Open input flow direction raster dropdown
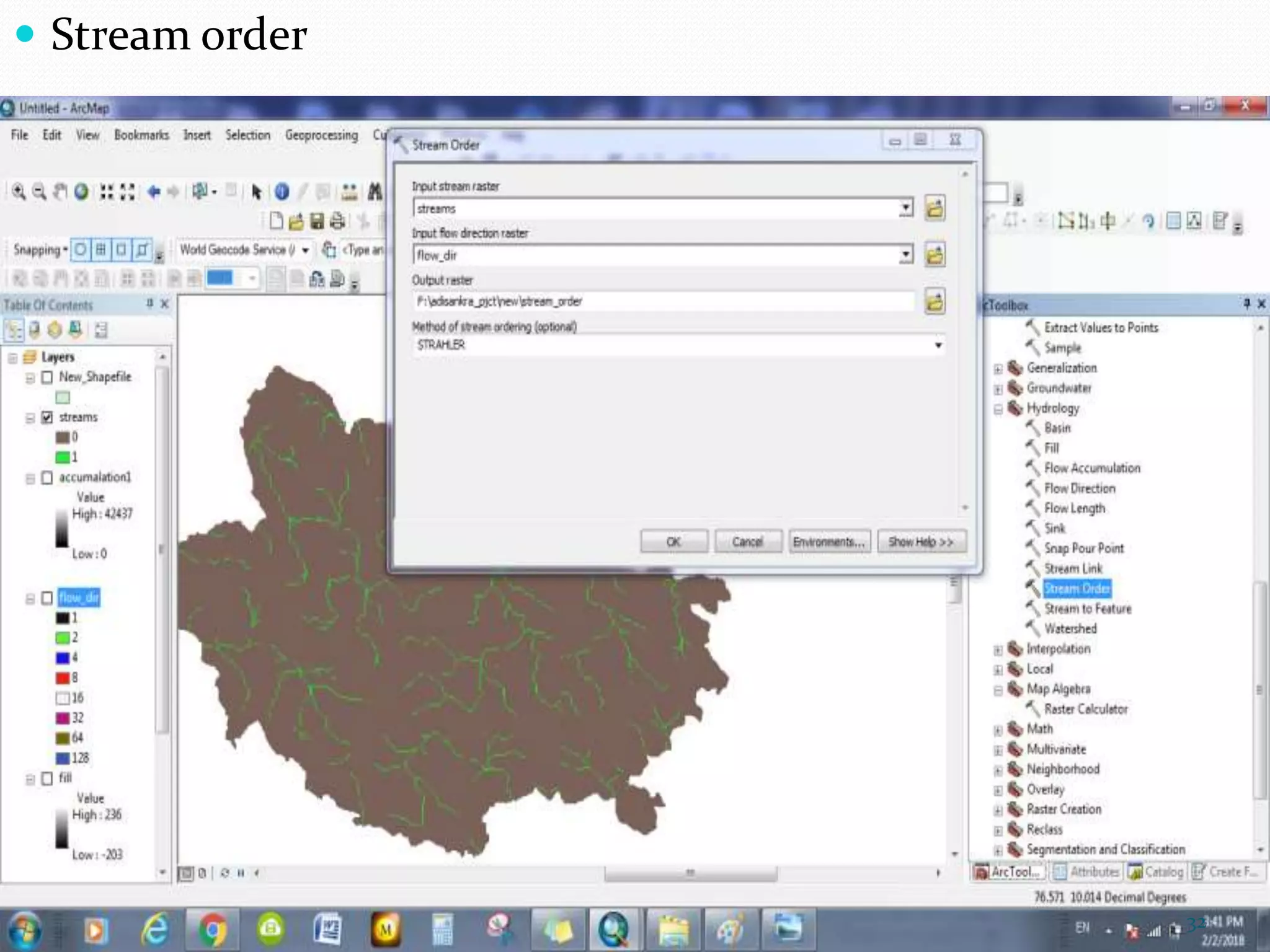The width and height of the screenshot is (1270, 952). [x=906, y=255]
